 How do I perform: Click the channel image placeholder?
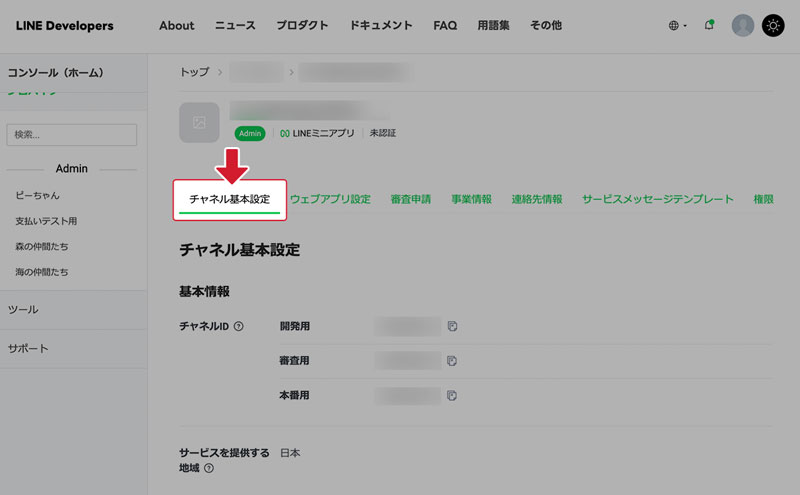[199, 122]
